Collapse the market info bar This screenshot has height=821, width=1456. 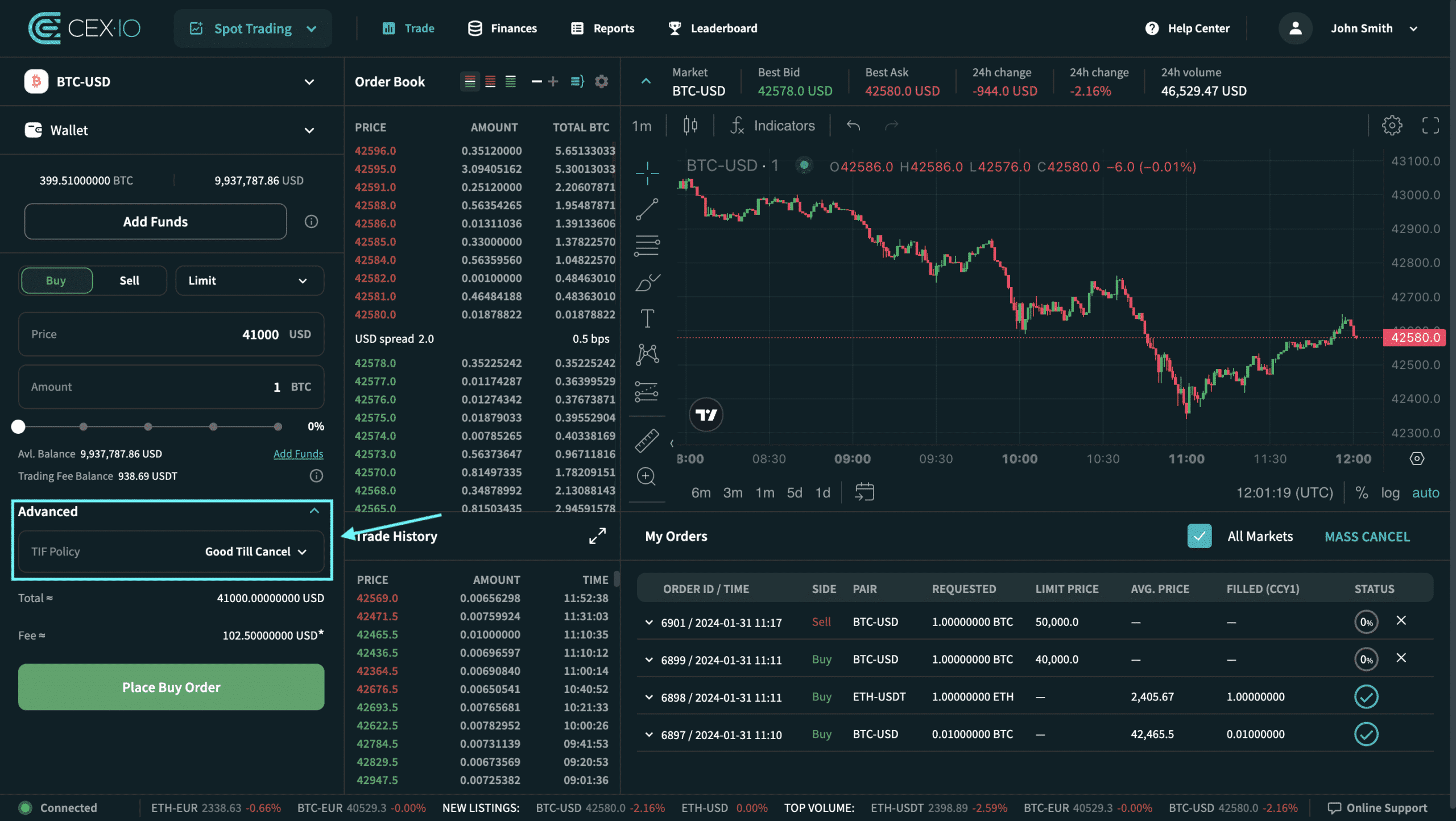tap(646, 81)
